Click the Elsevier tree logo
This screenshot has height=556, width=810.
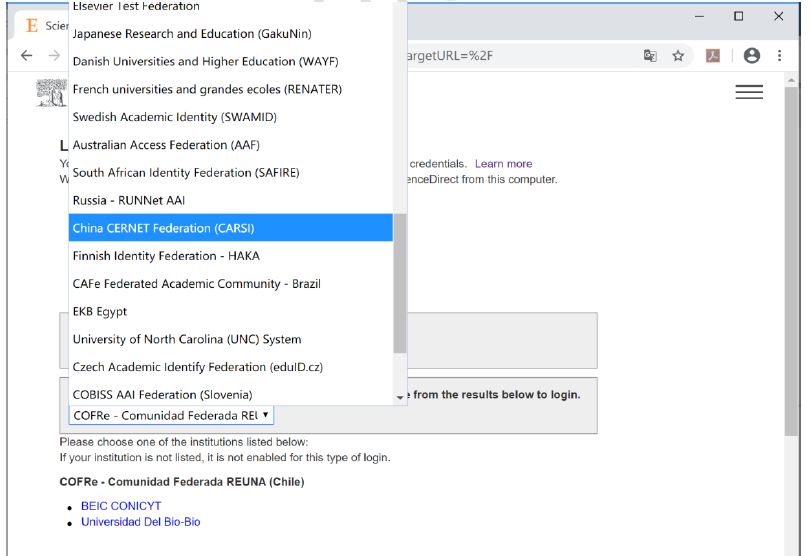pos(51,93)
